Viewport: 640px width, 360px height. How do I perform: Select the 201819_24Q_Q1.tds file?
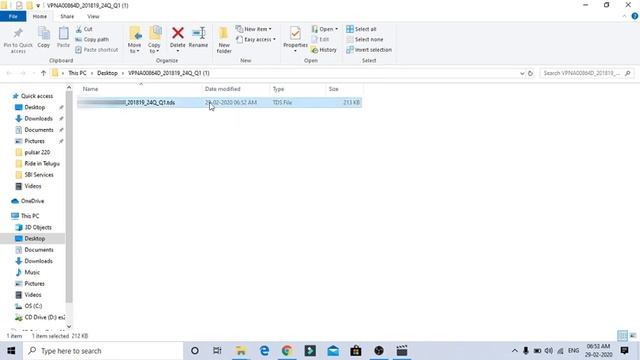coord(220,102)
